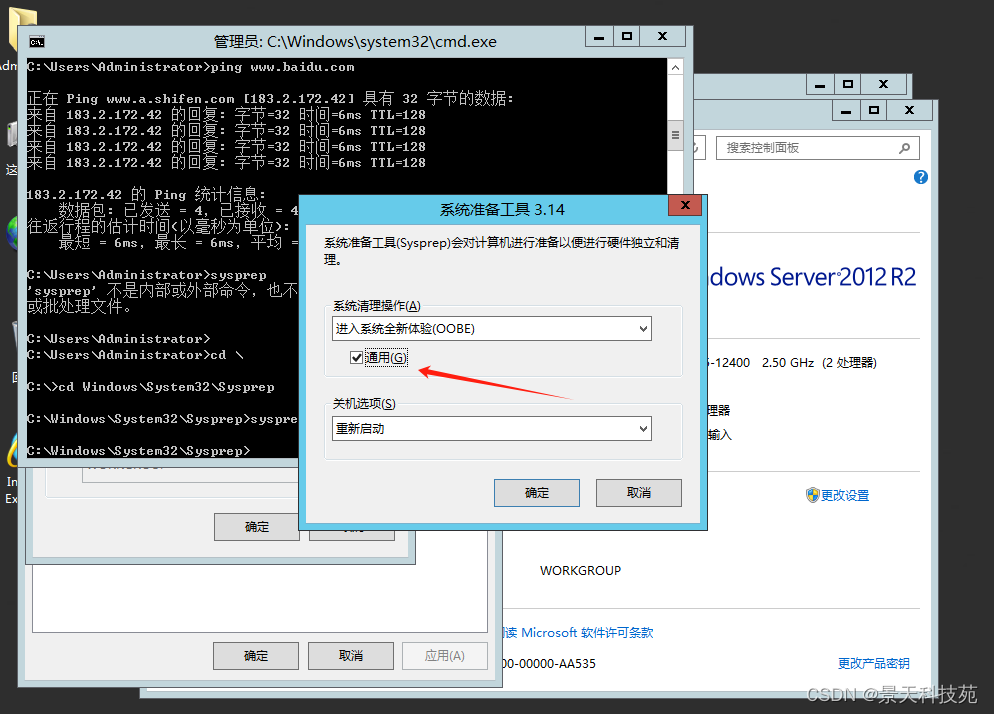Click the 更改产品密钥 link
Screen dimensions: 994x714
(874, 663)
